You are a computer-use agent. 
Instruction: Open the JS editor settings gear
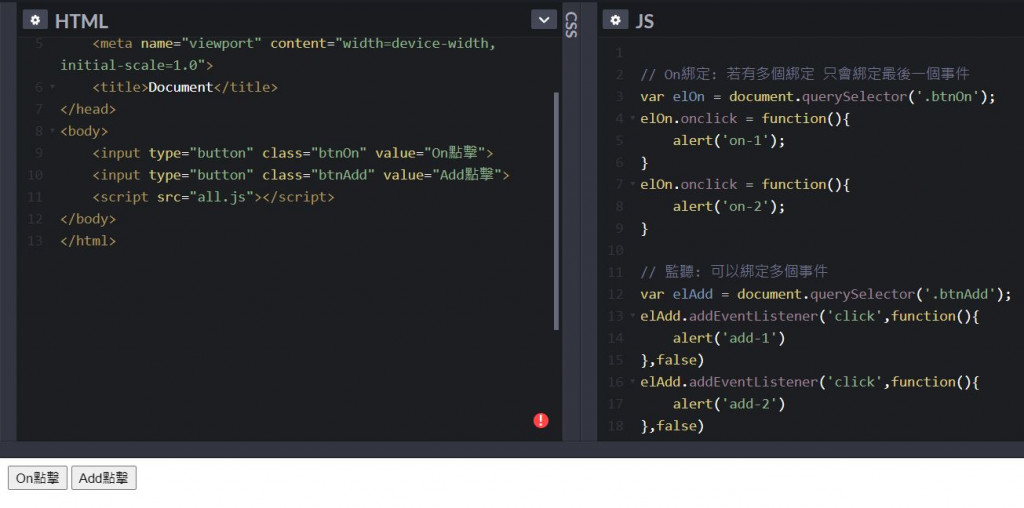pyautogui.click(x=615, y=20)
